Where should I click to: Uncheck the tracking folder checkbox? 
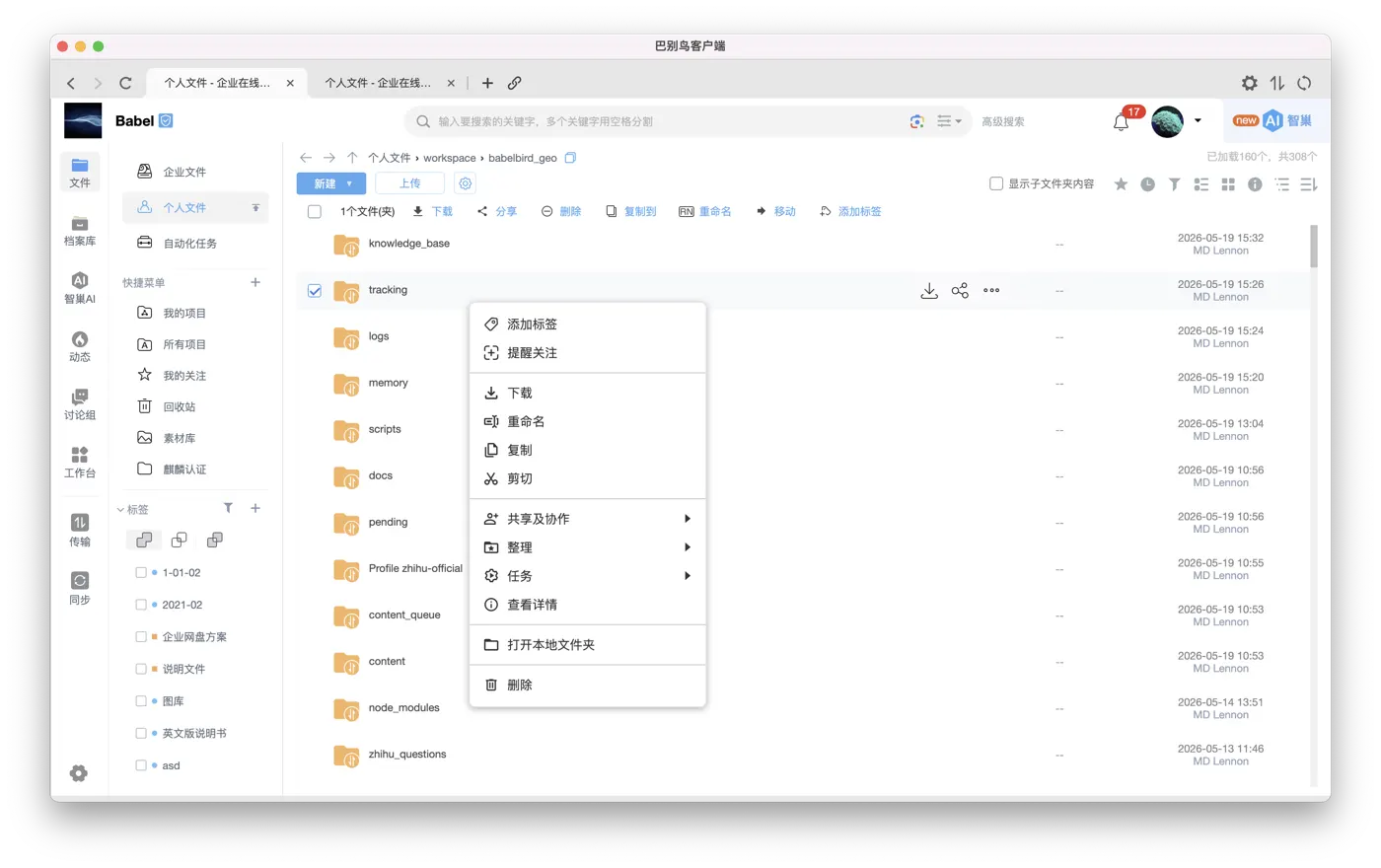(315, 291)
